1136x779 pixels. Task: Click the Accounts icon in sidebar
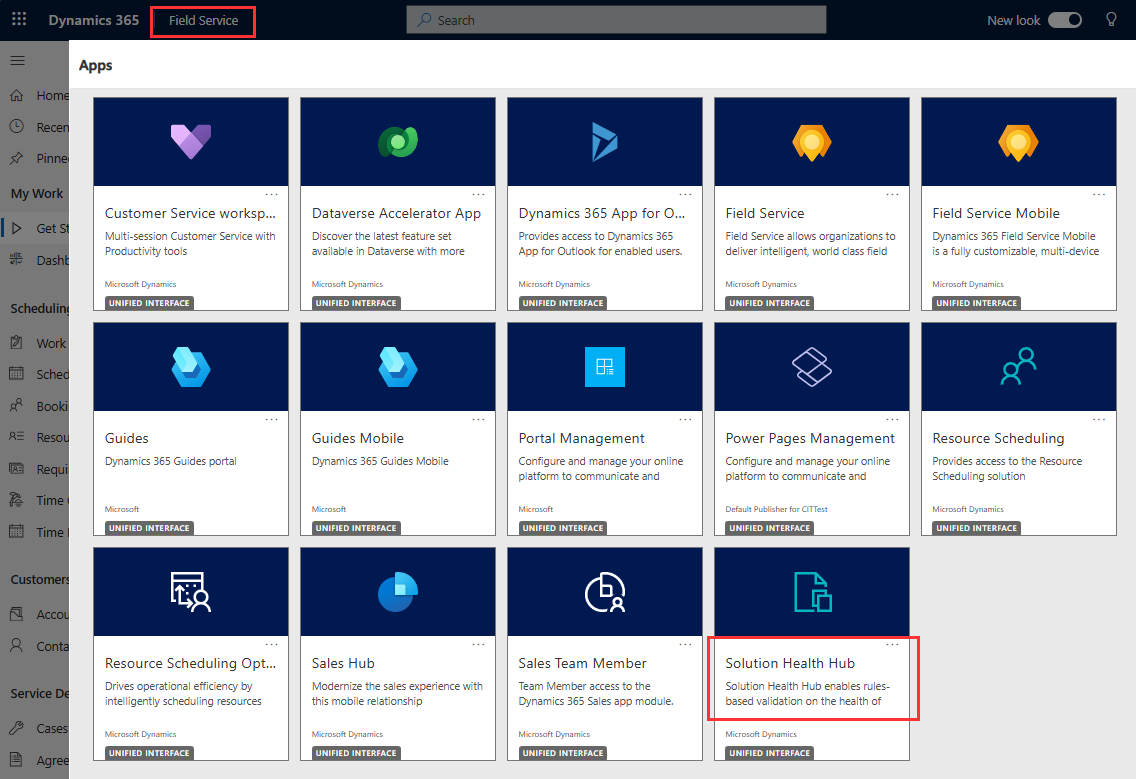(17, 614)
